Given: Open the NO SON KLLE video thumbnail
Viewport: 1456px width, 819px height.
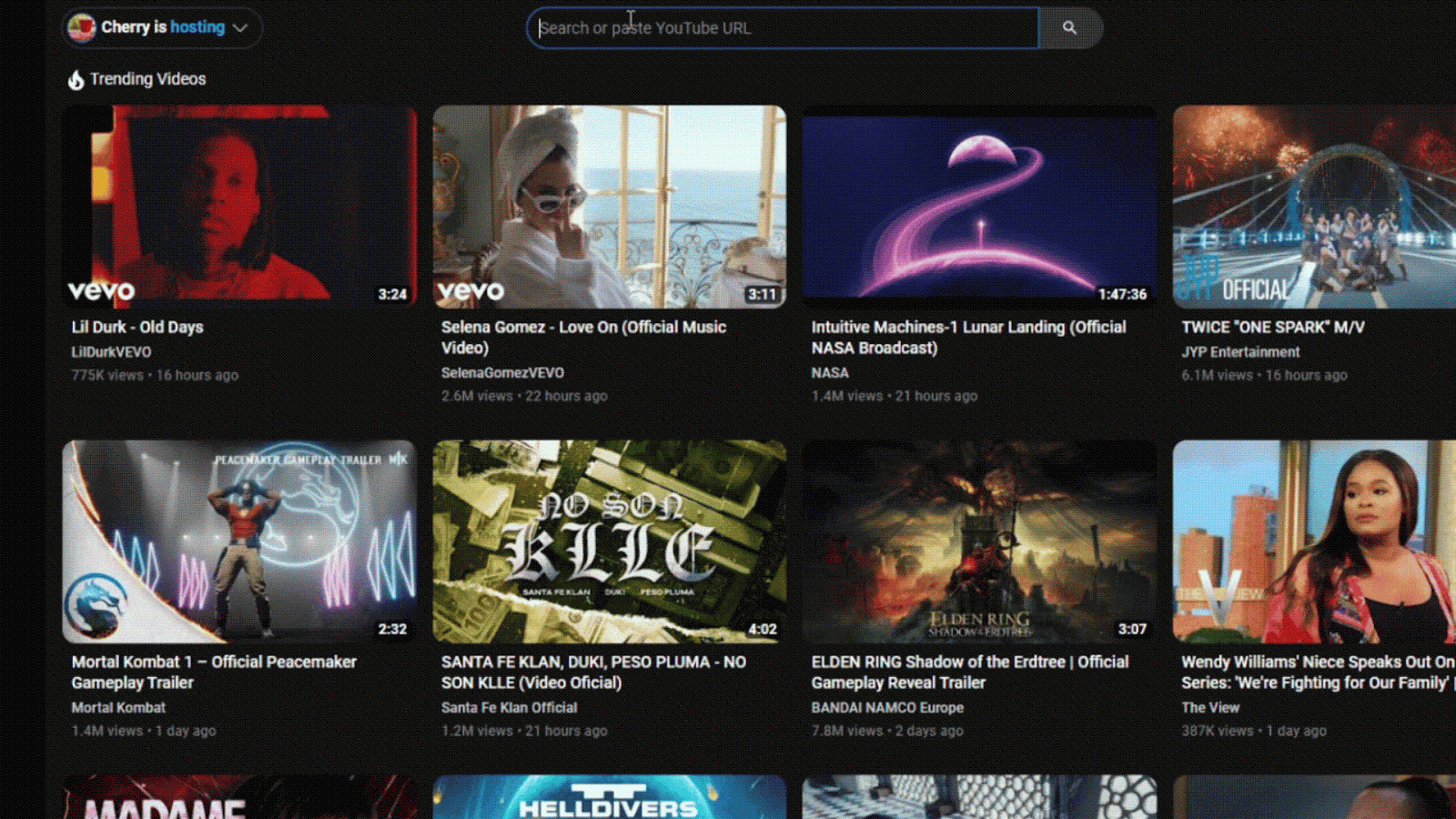Looking at the screenshot, I should click(x=610, y=541).
